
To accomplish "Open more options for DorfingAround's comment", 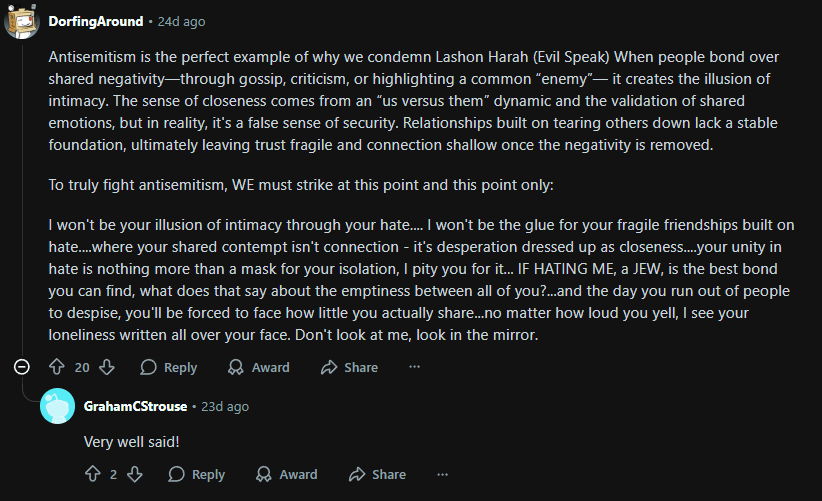I will (x=415, y=367).
